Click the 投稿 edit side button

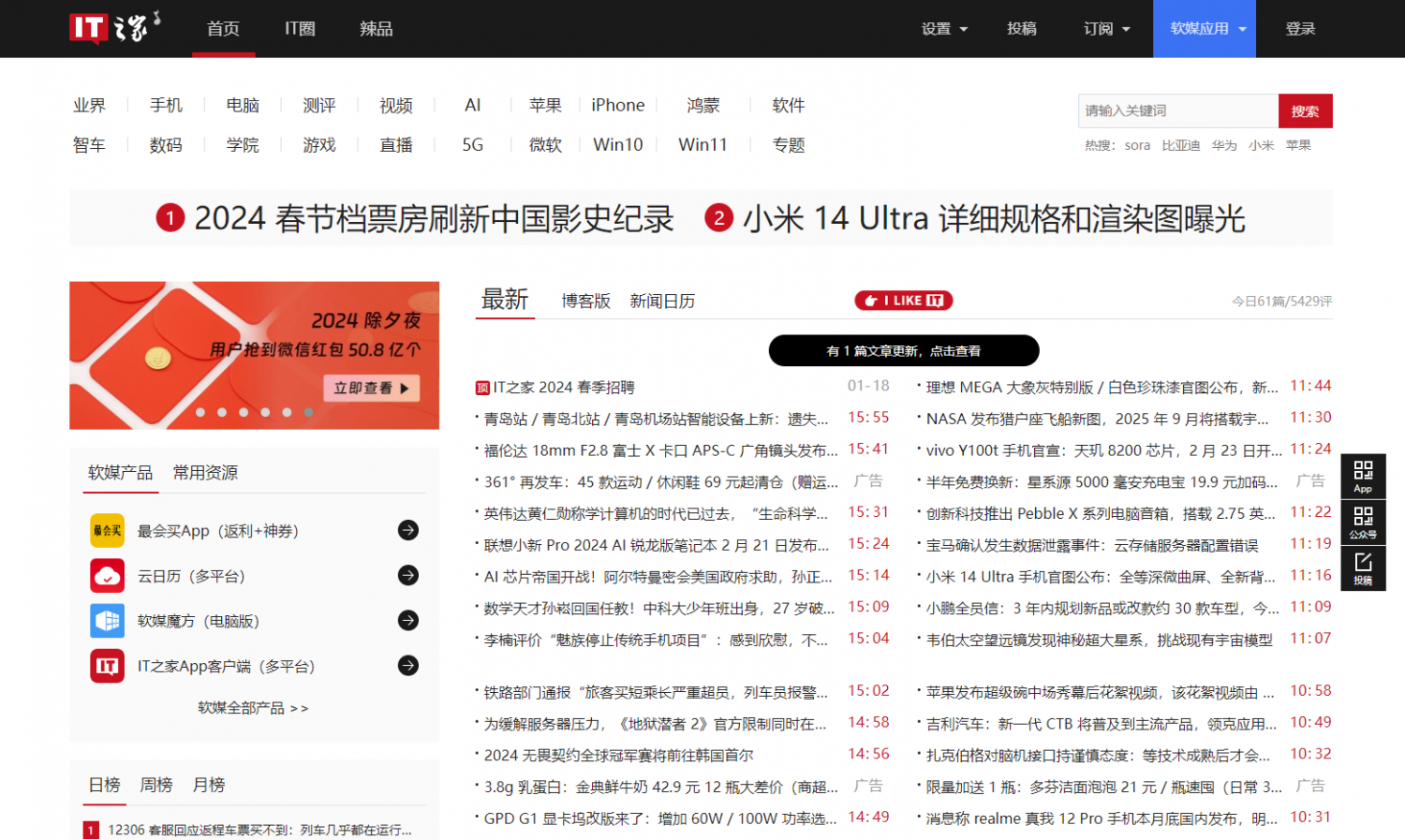point(1363,567)
